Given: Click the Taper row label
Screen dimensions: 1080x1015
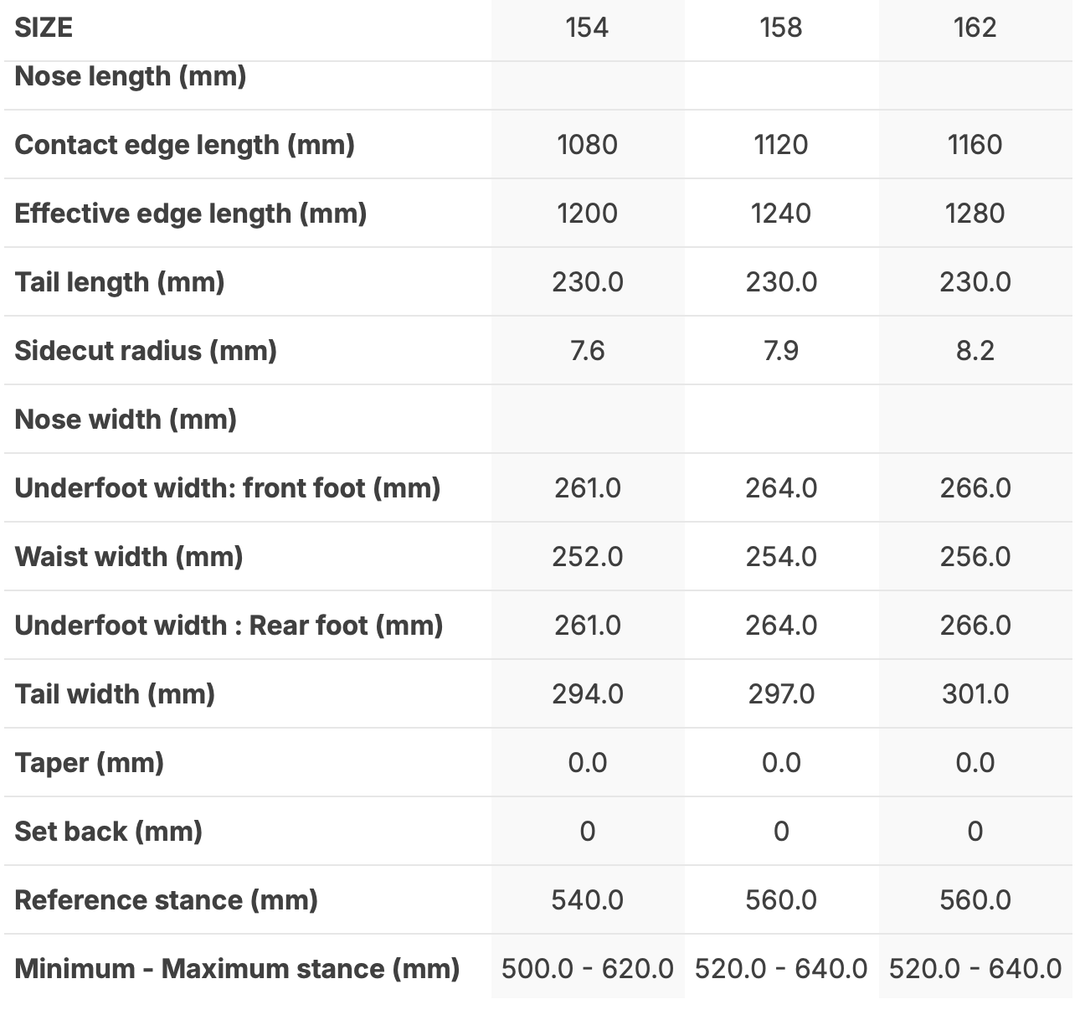Looking at the screenshot, I should tap(89, 763).
